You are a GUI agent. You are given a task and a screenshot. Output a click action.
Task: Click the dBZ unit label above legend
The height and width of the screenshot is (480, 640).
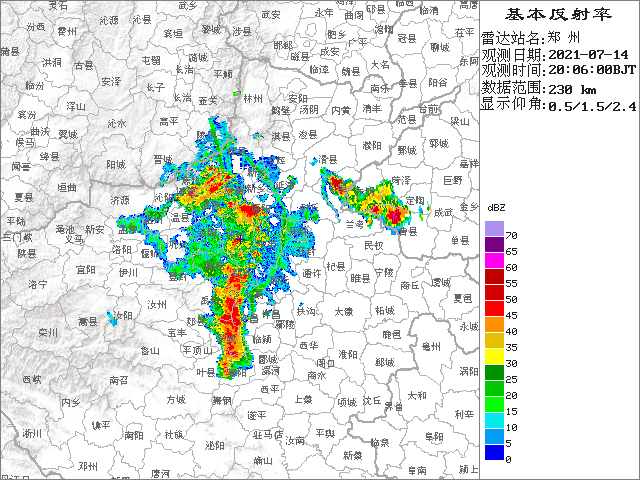(495, 207)
